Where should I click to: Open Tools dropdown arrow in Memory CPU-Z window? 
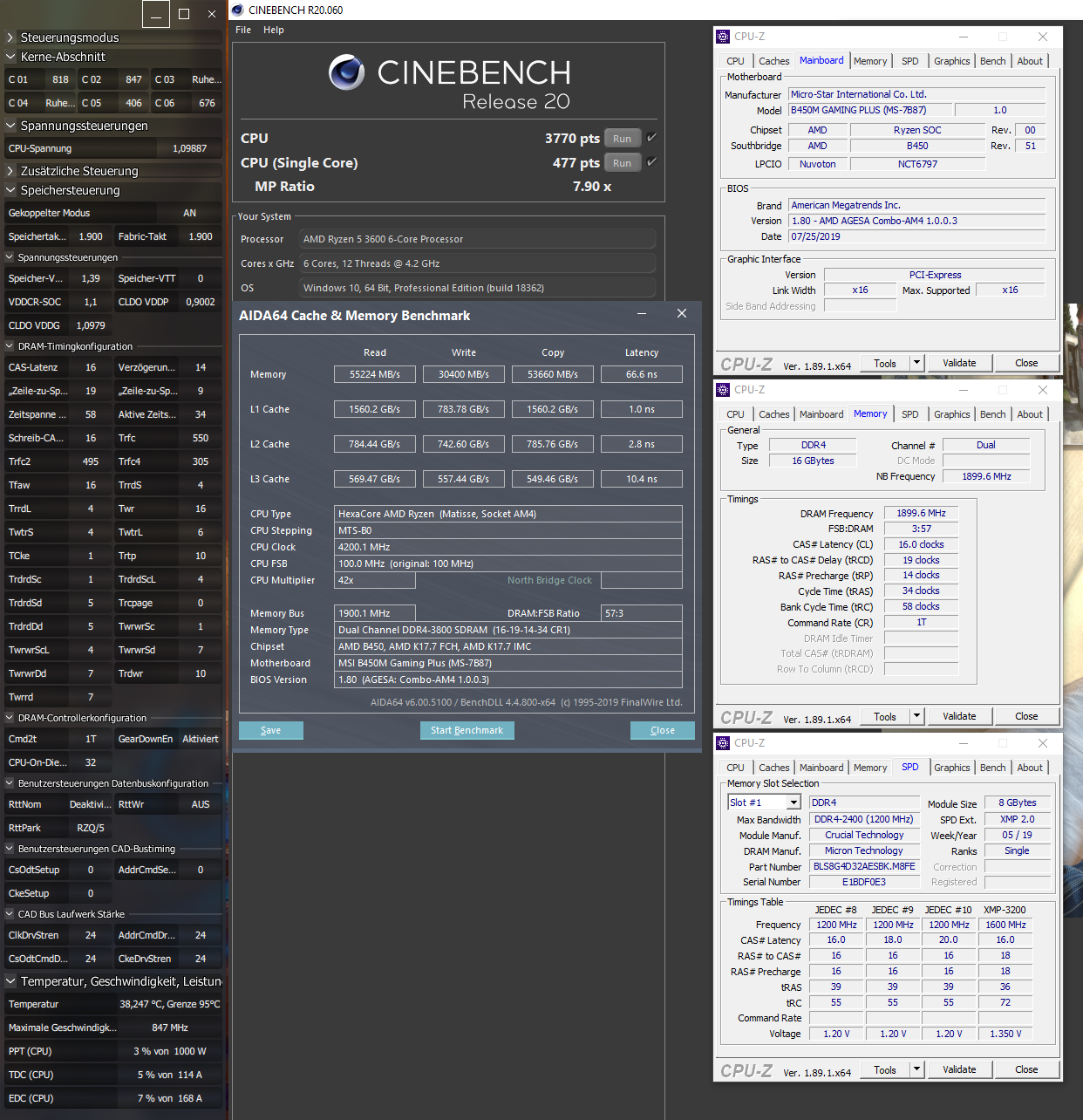(916, 716)
